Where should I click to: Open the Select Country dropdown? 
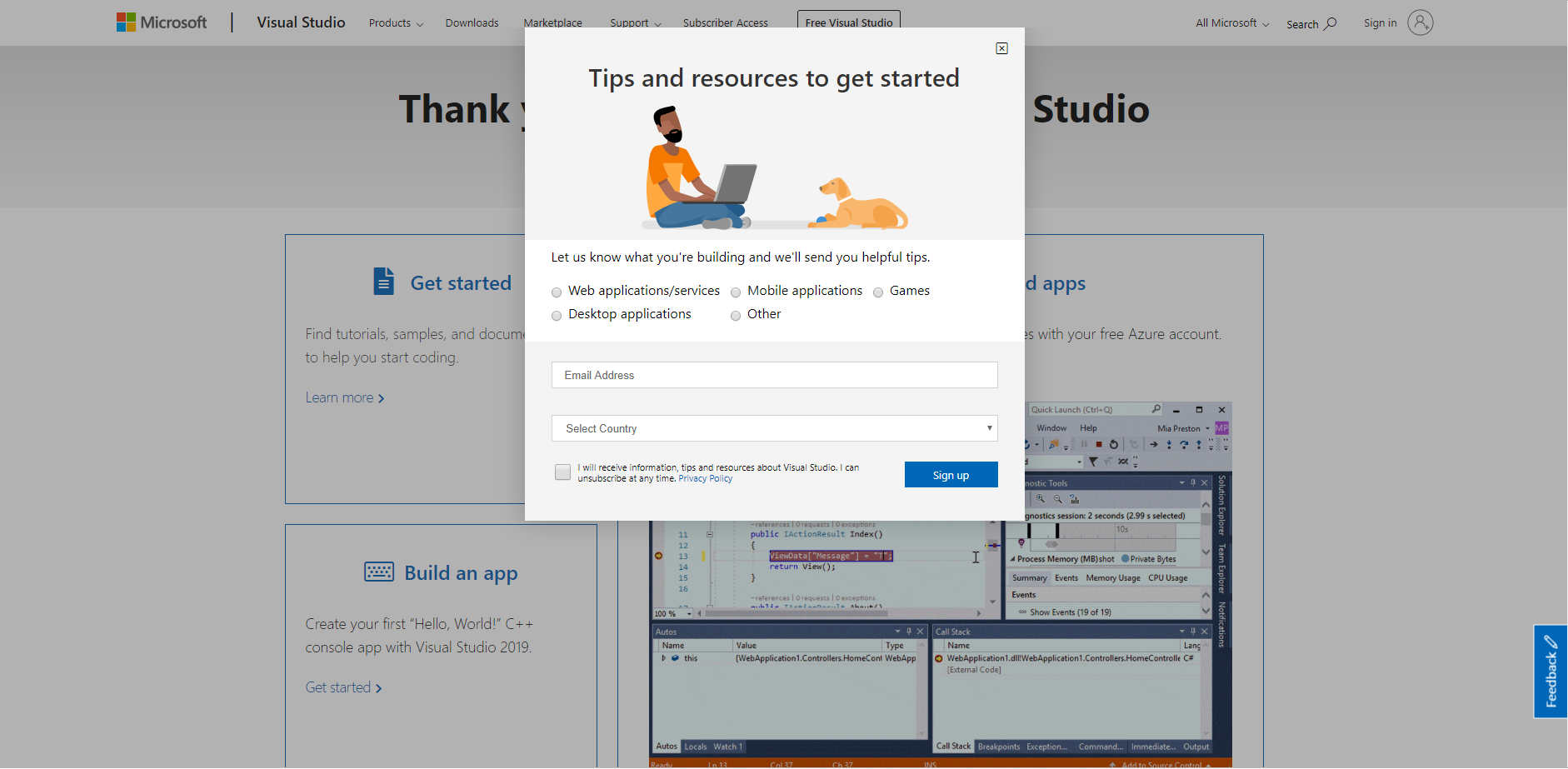[774, 428]
